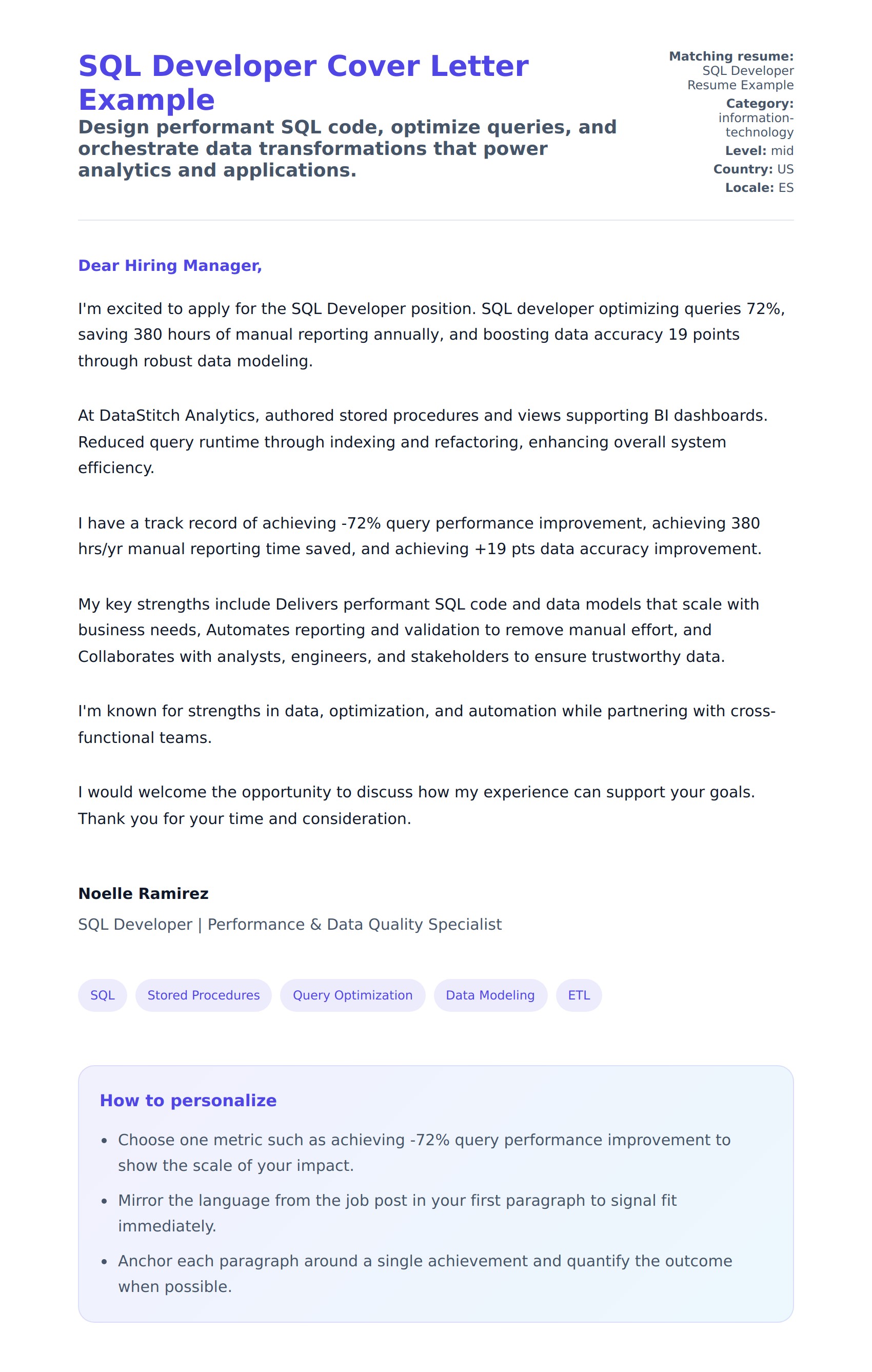Click the How to personalize heading

tap(188, 1100)
